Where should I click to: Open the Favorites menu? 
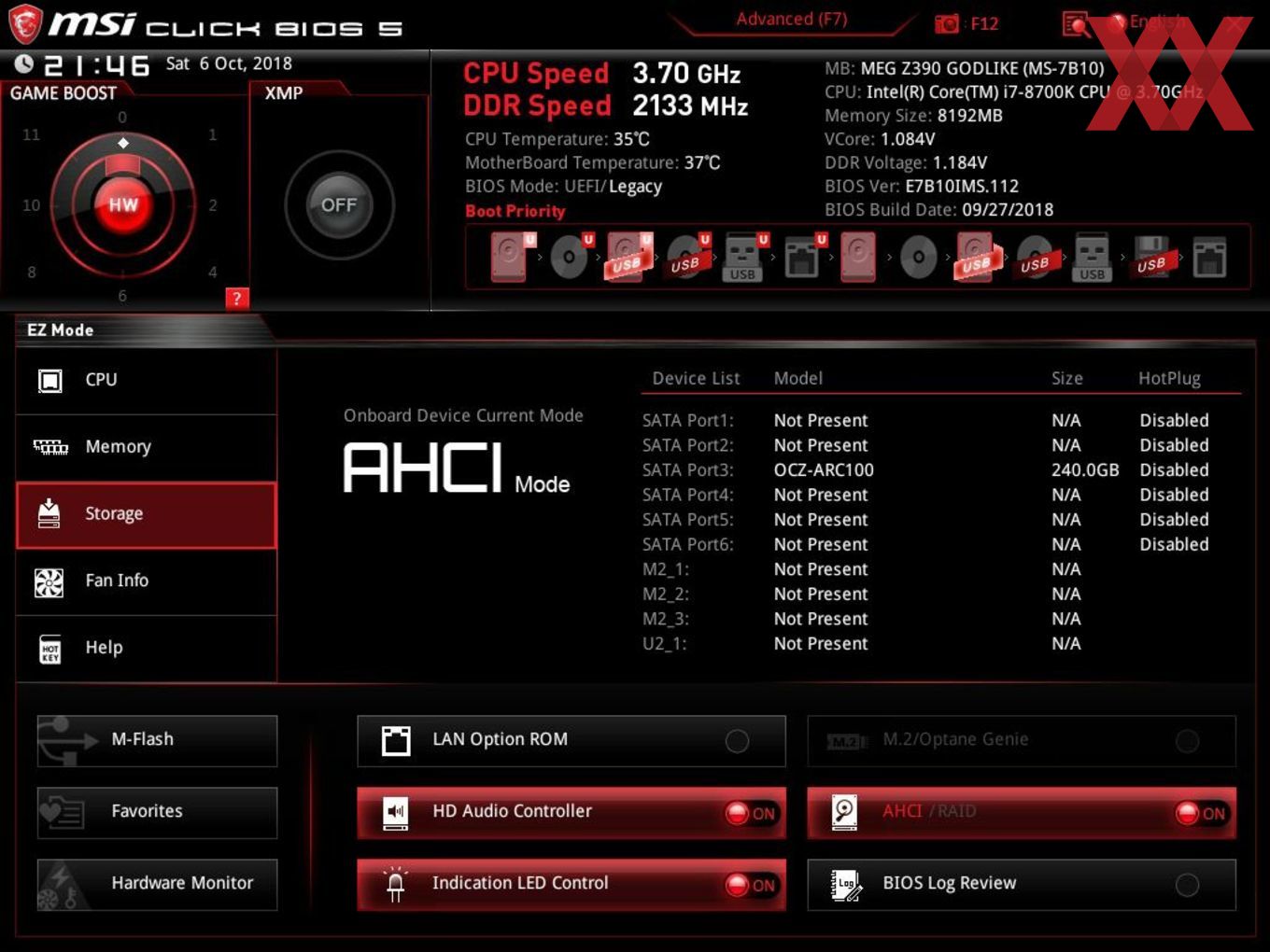[157, 812]
